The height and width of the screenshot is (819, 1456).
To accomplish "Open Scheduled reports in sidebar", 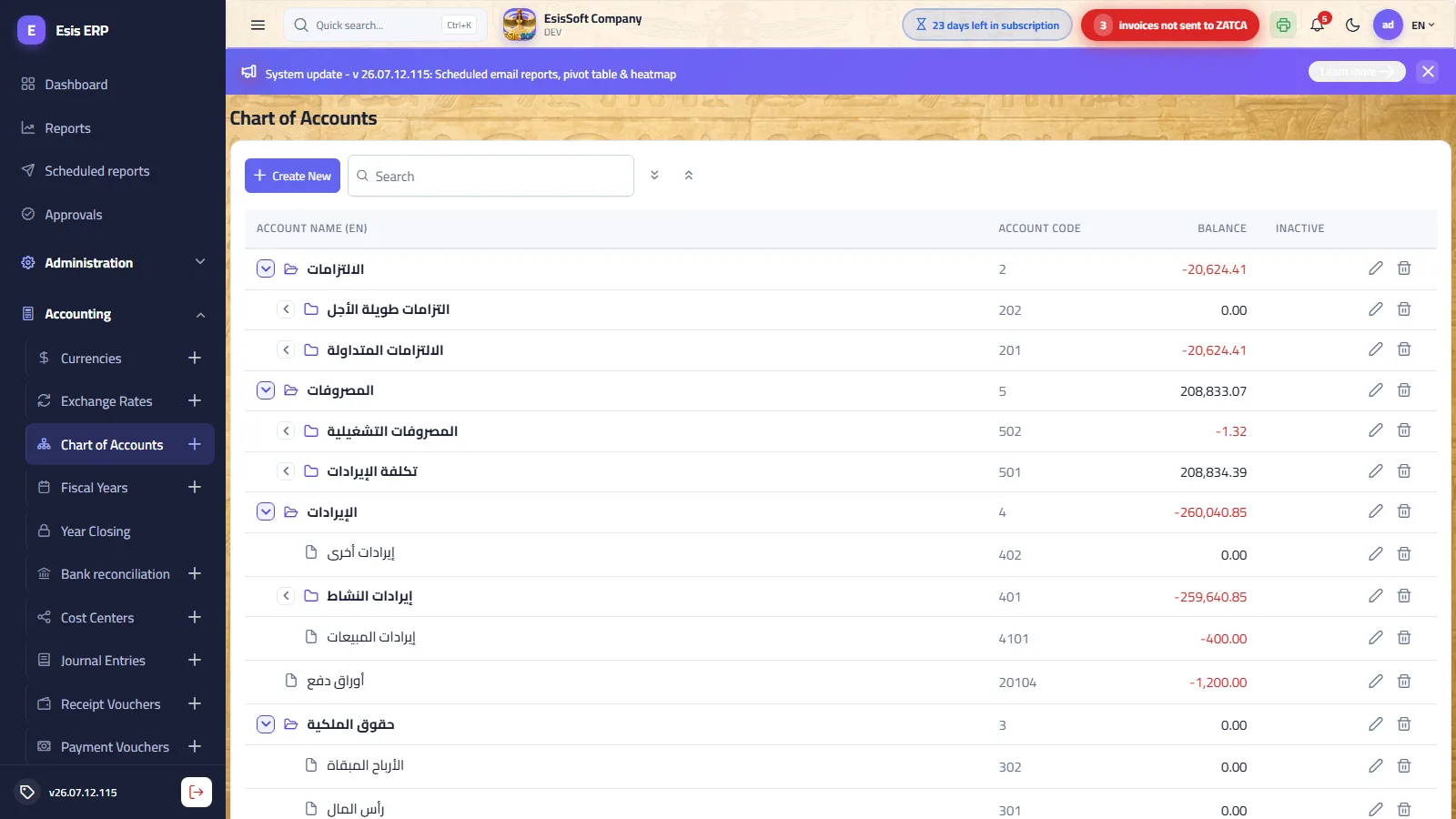I will click(x=113, y=171).
